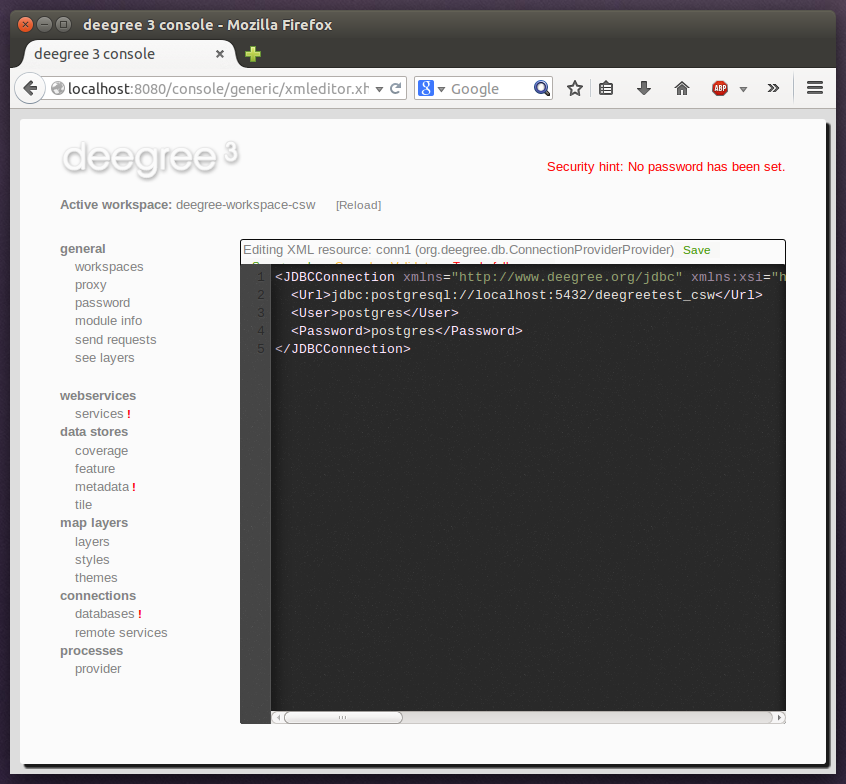This screenshot has height=784, width=846.
Task: Click the Reload workspace link
Action: click(358, 205)
